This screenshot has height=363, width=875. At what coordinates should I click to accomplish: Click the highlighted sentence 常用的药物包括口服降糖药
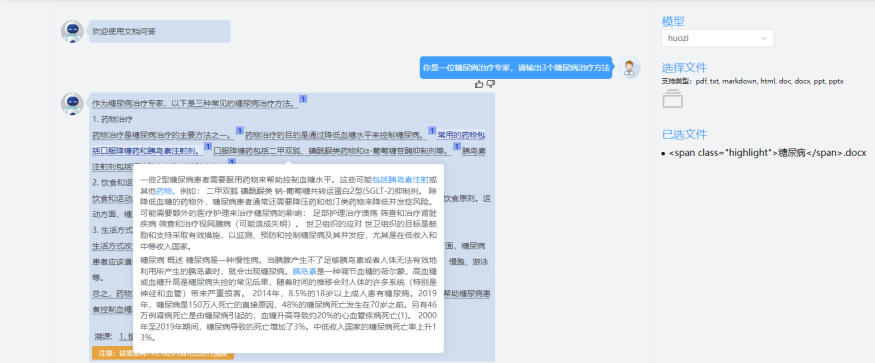pos(289,143)
